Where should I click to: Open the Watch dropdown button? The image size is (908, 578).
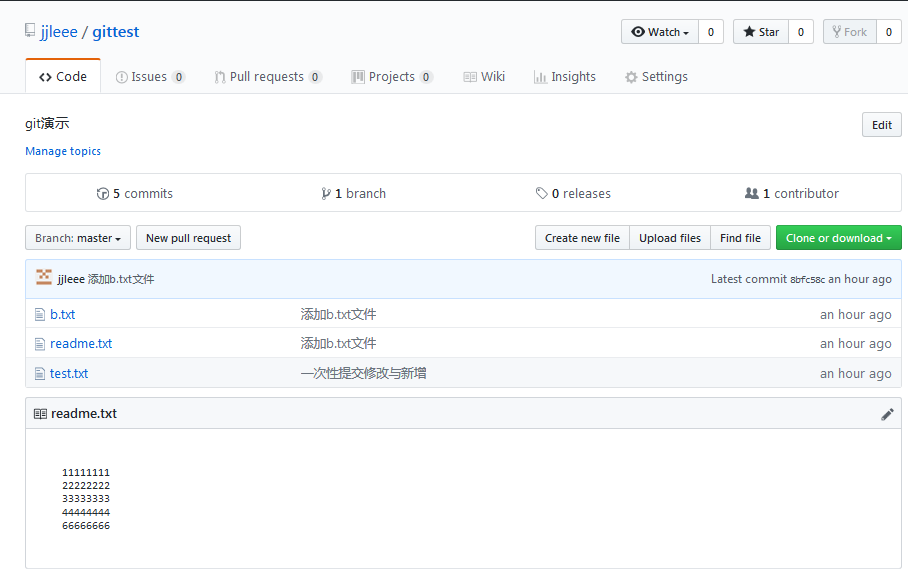[660, 32]
